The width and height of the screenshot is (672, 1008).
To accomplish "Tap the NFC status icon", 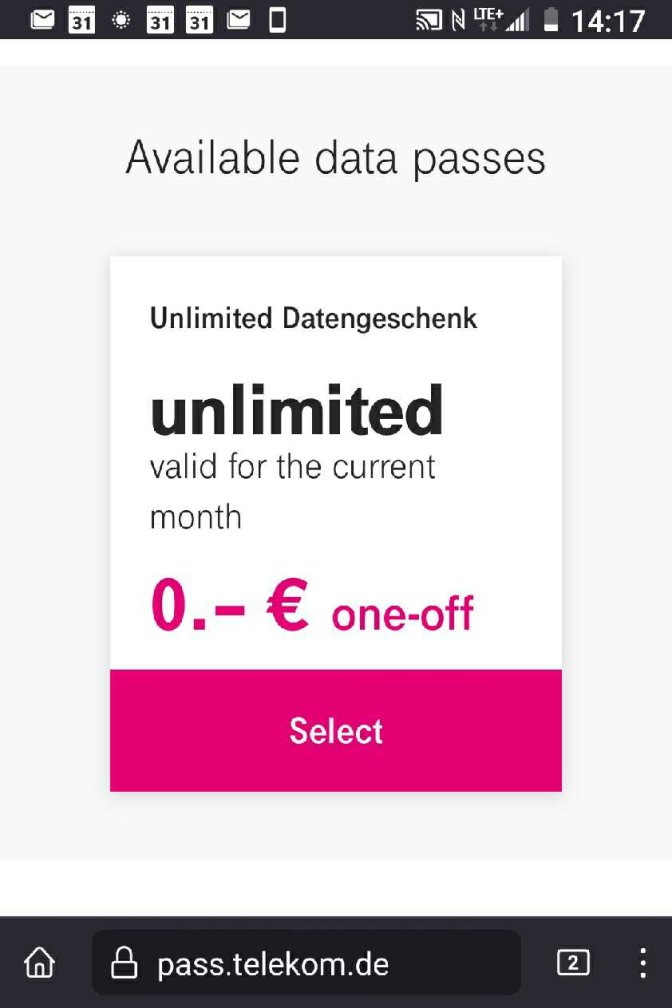I will pyautogui.click(x=458, y=21).
